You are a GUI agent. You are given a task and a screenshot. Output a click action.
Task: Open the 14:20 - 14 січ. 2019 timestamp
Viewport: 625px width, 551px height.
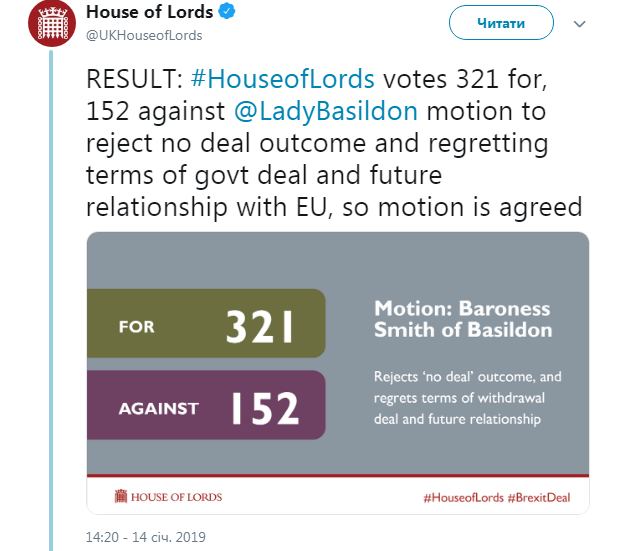pyautogui.click(x=146, y=537)
